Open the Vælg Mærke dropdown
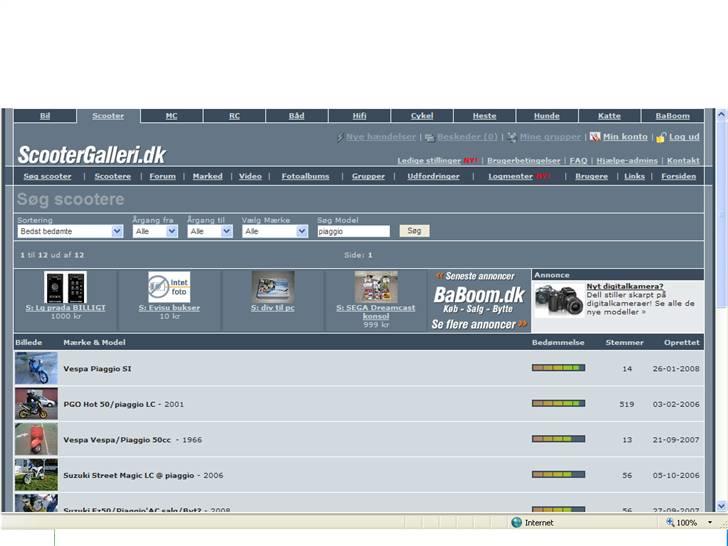This screenshot has height=546, width=728. point(274,231)
